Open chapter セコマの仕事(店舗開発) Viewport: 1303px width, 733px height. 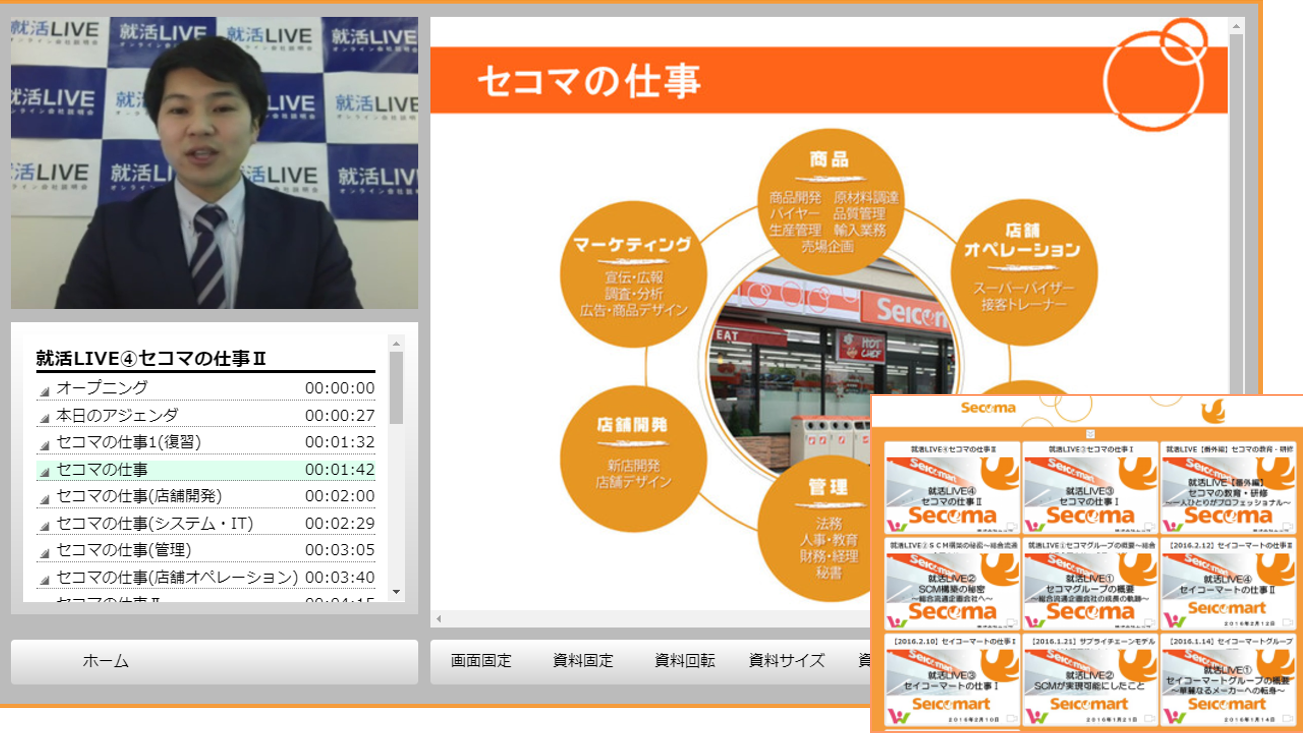point(206,496)
